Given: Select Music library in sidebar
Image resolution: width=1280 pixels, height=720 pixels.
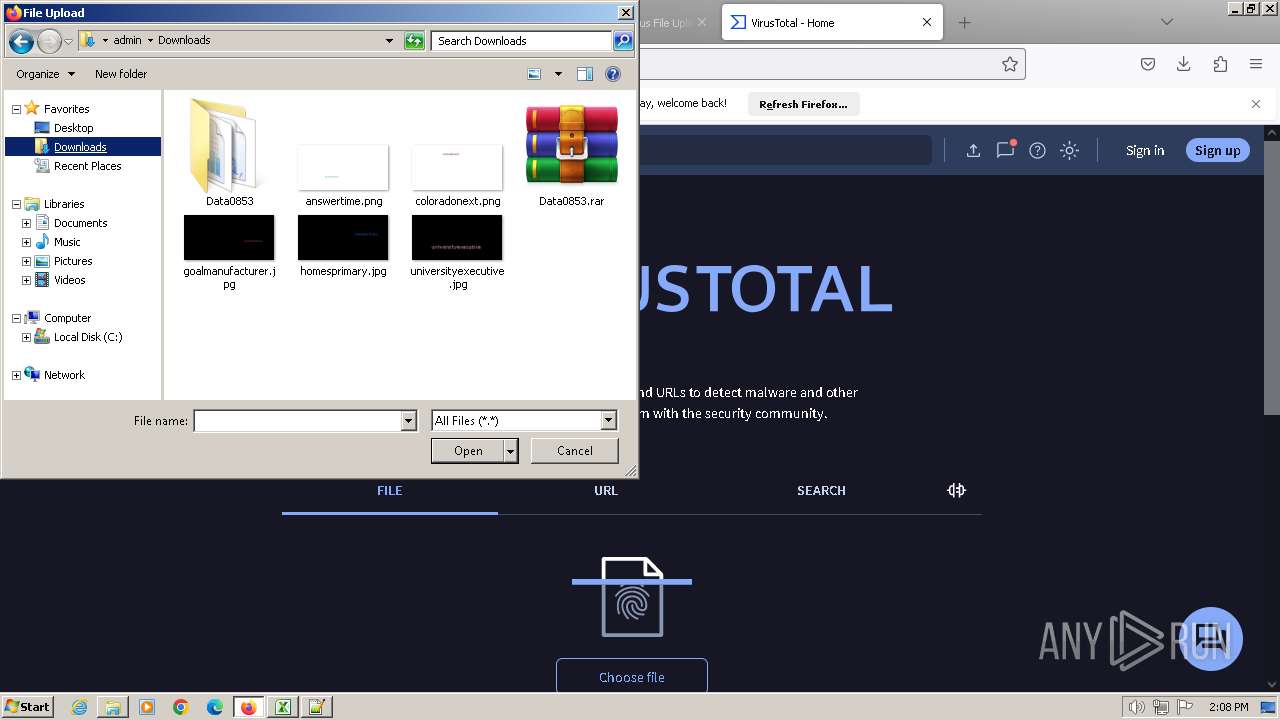Looking at the screenshot, I should 67,242.
